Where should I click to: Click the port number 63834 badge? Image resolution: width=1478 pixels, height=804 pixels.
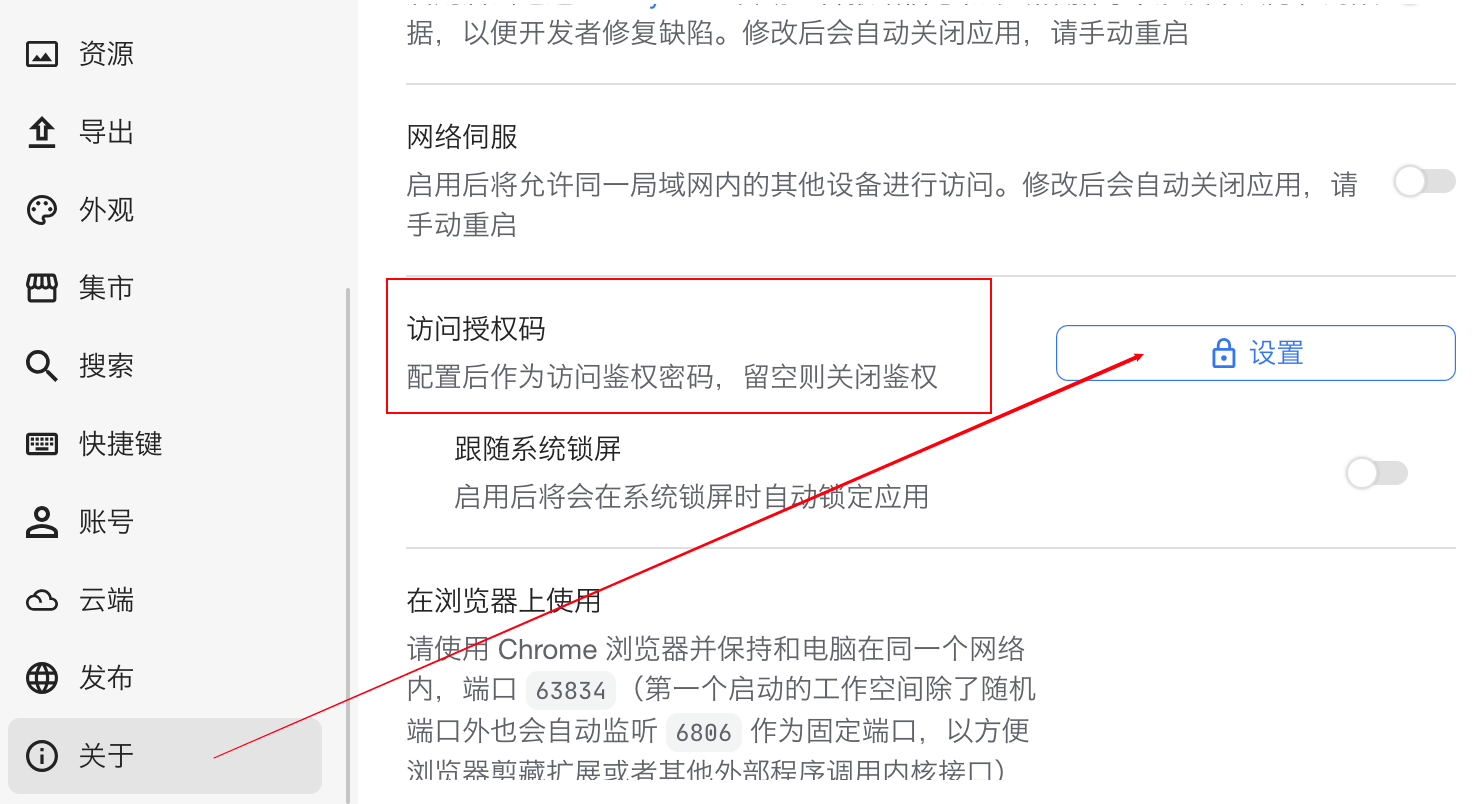[x=571, y=691]
